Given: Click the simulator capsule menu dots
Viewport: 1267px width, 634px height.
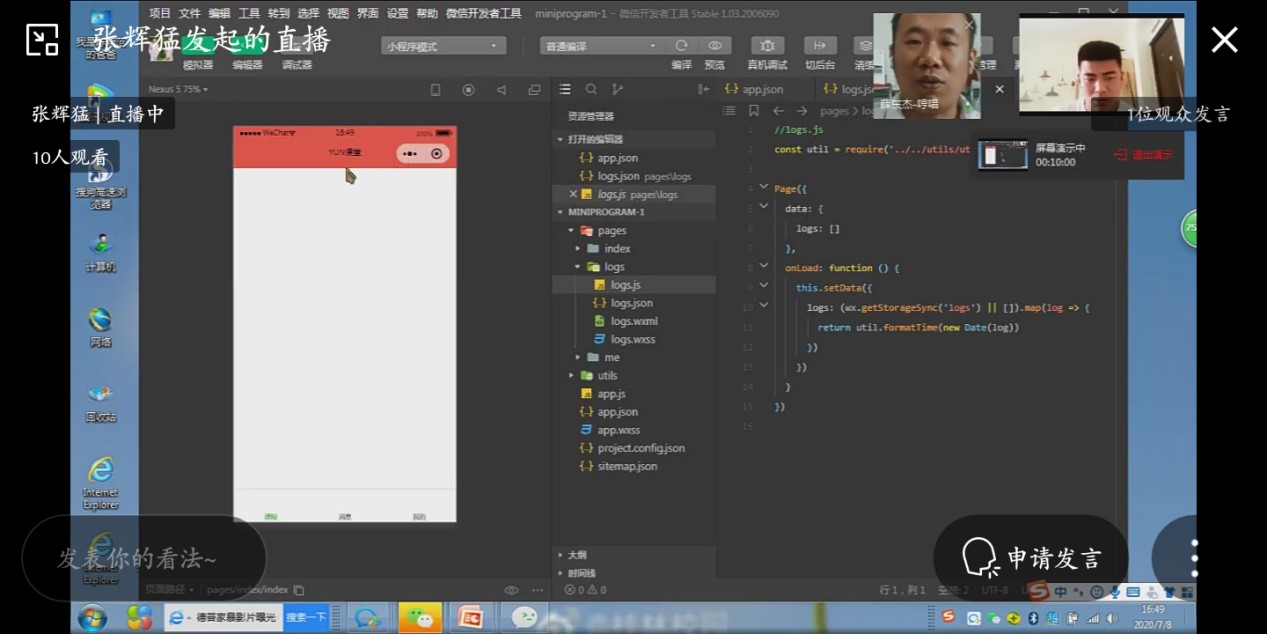Looking at the screenshot, I should 410,153.
